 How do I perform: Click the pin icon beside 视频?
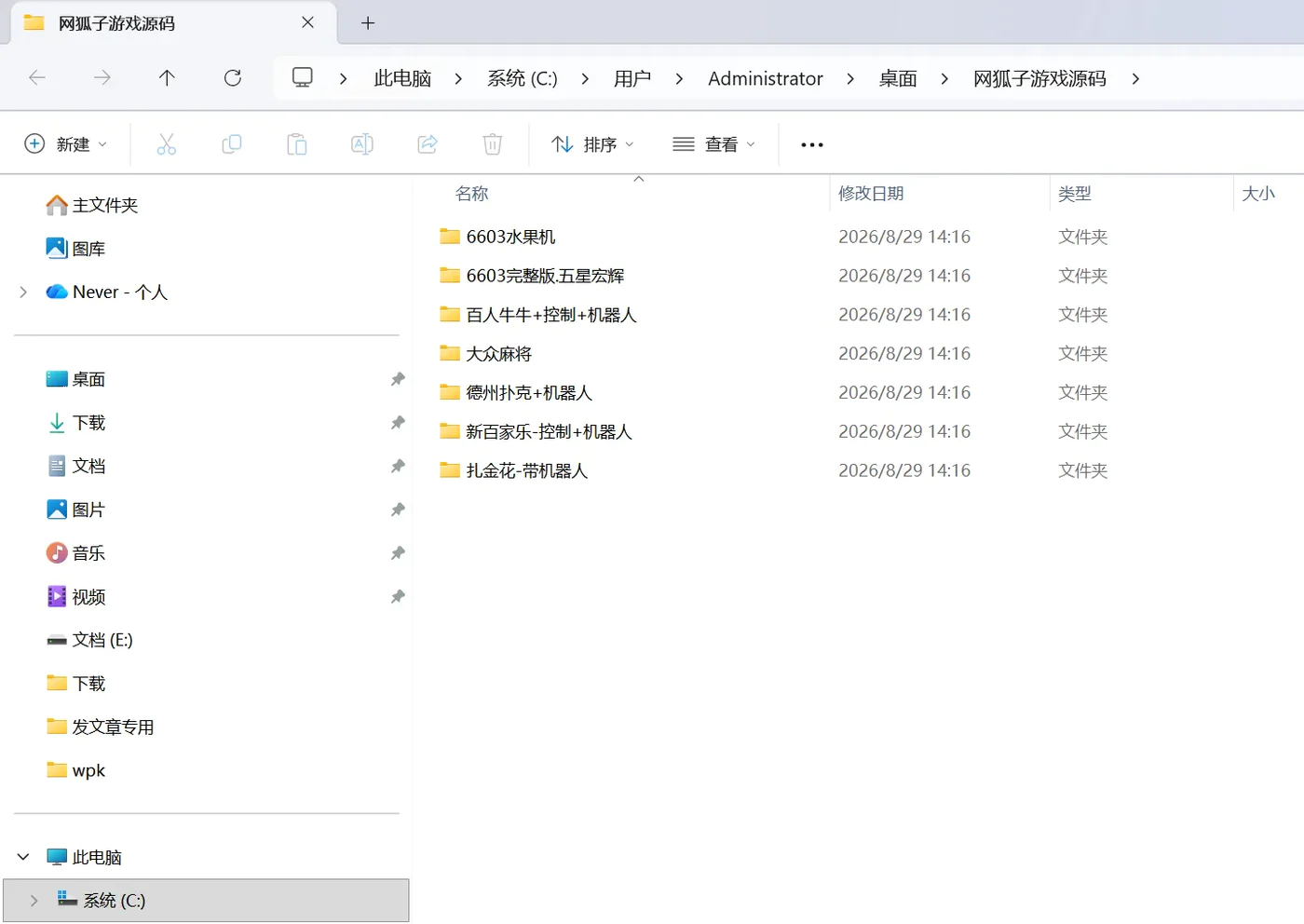[x=398, y=596]
